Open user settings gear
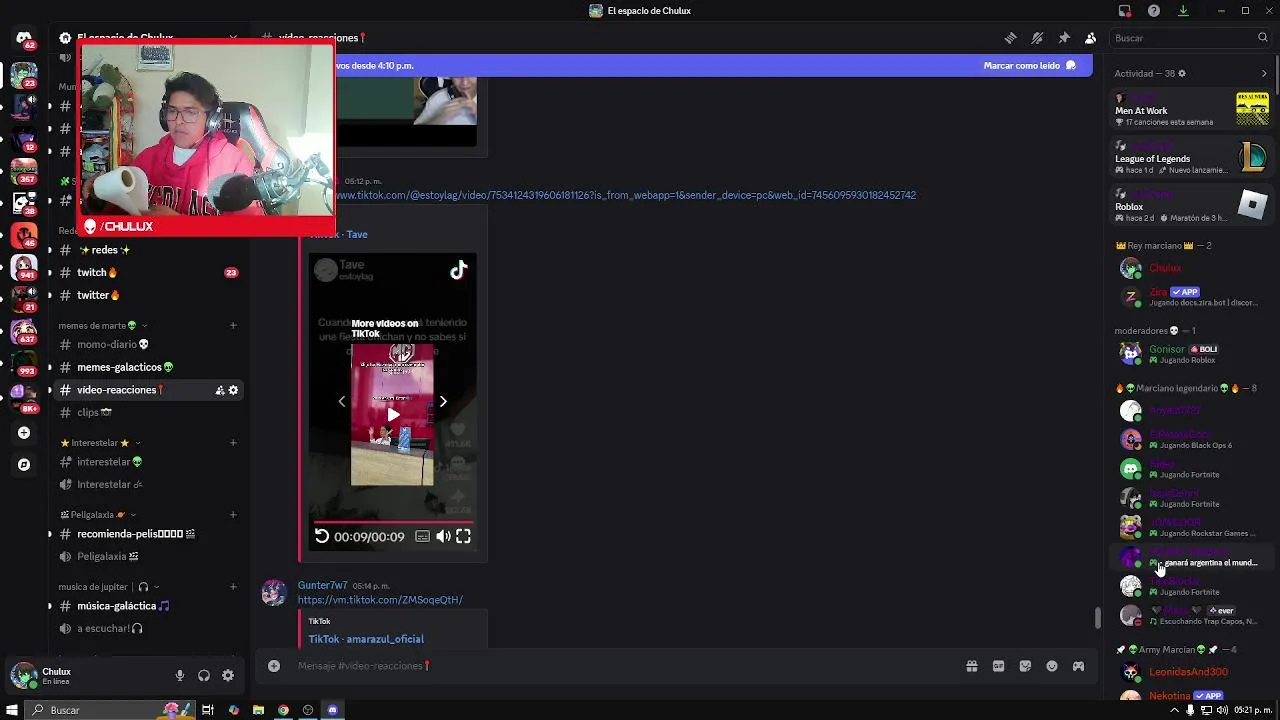This screenshot has height=720, width=1280. pos(228,676)
